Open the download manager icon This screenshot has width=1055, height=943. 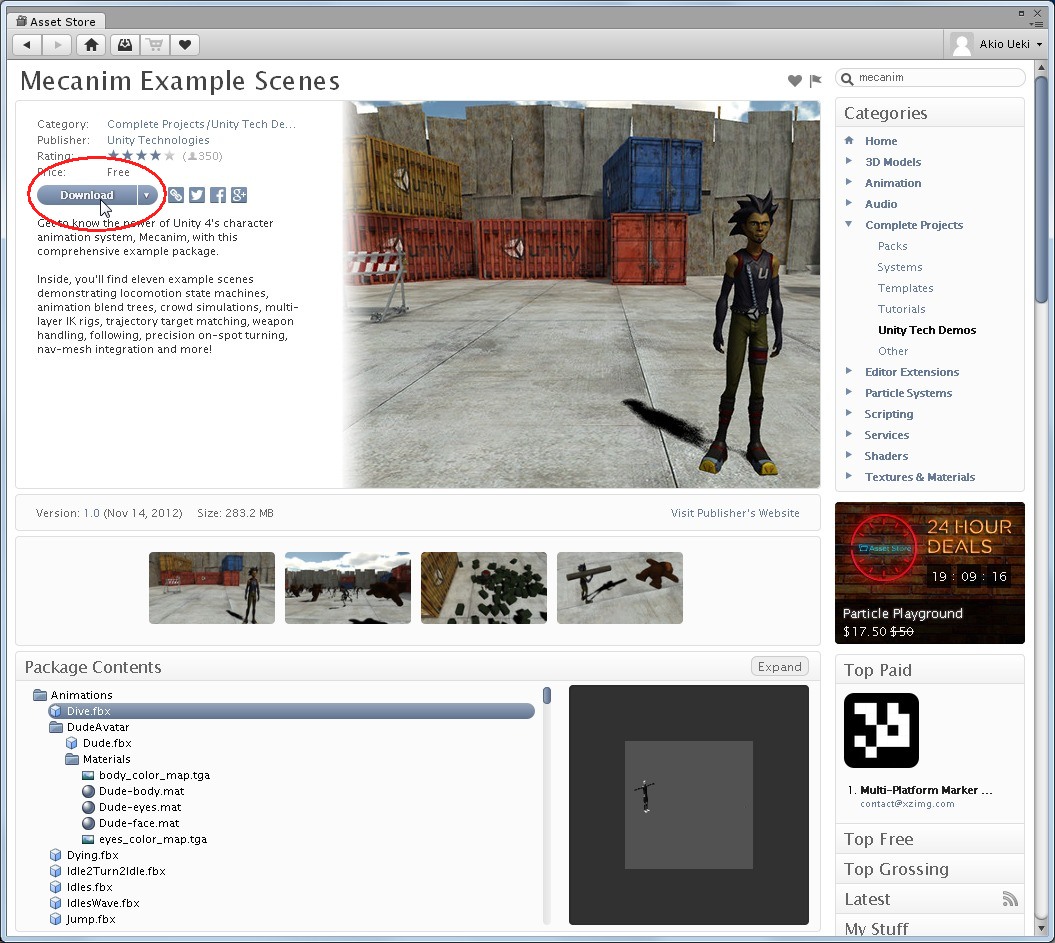[125, 45]
